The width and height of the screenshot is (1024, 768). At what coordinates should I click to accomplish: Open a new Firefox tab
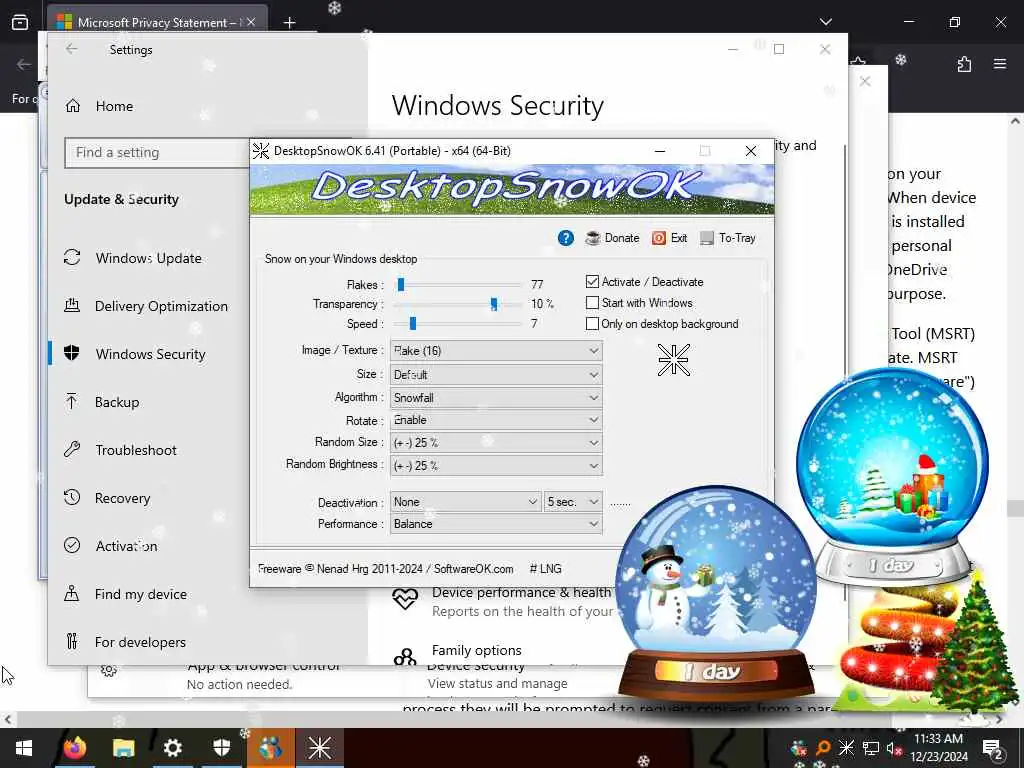coord(289,23)
